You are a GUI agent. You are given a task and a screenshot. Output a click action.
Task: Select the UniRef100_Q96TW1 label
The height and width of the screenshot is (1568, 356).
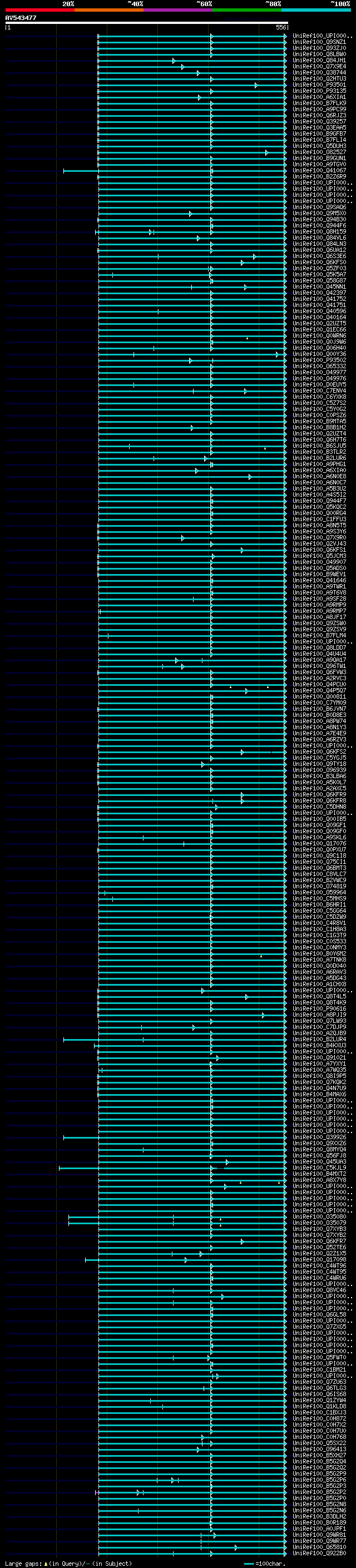(319, 666)
